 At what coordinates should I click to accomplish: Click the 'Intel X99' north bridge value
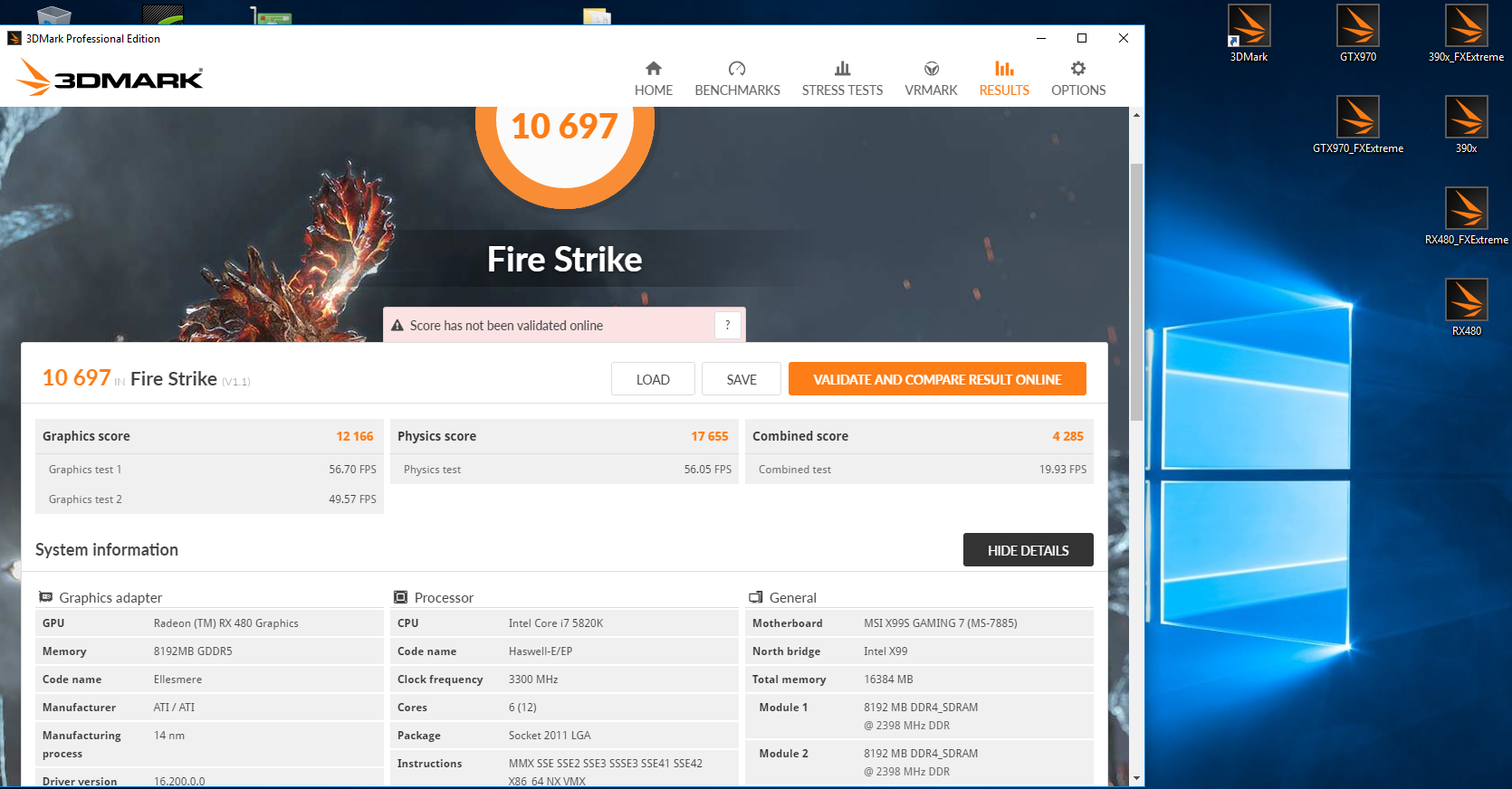click(885, 651)
